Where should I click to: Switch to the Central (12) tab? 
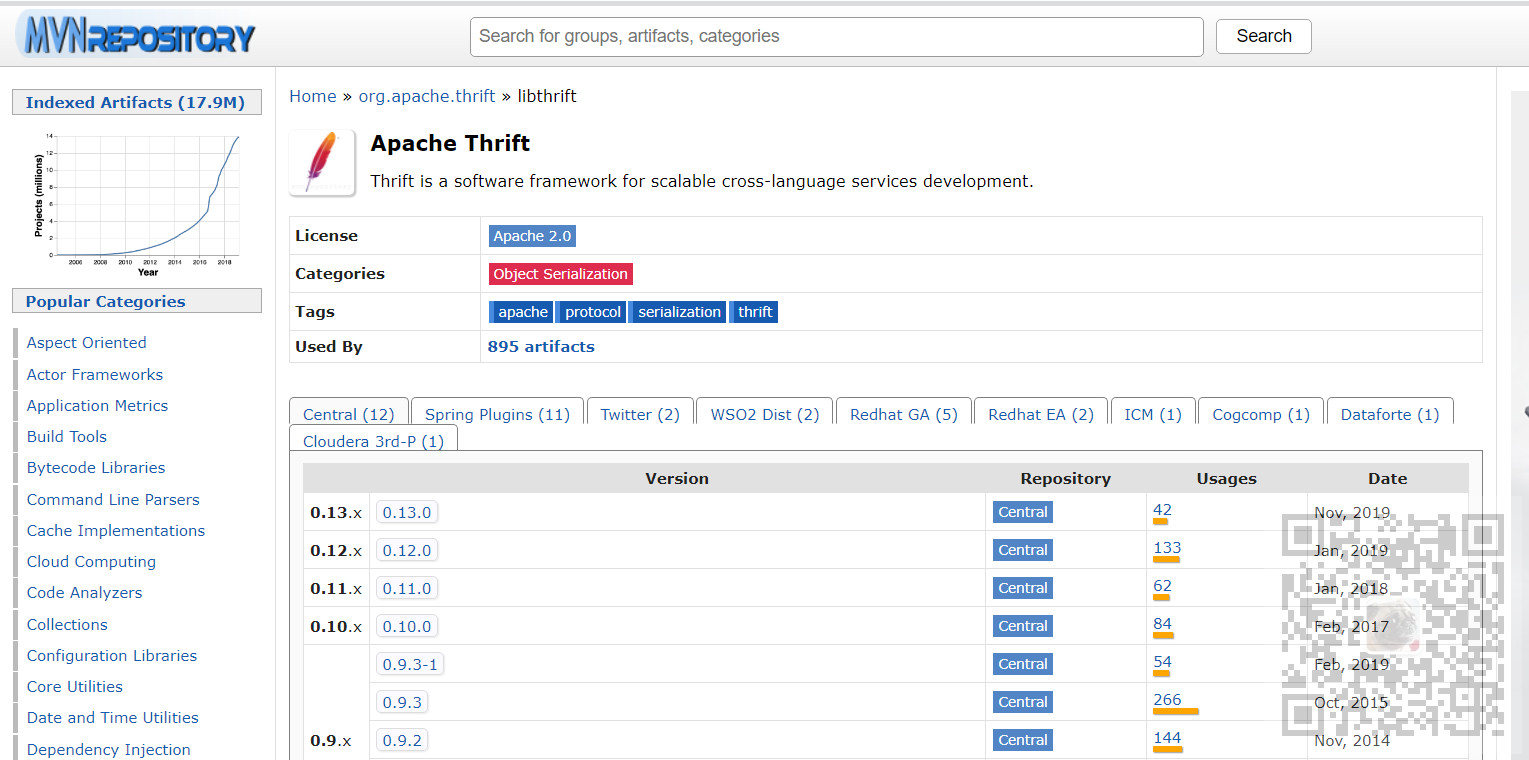[349, 414]
